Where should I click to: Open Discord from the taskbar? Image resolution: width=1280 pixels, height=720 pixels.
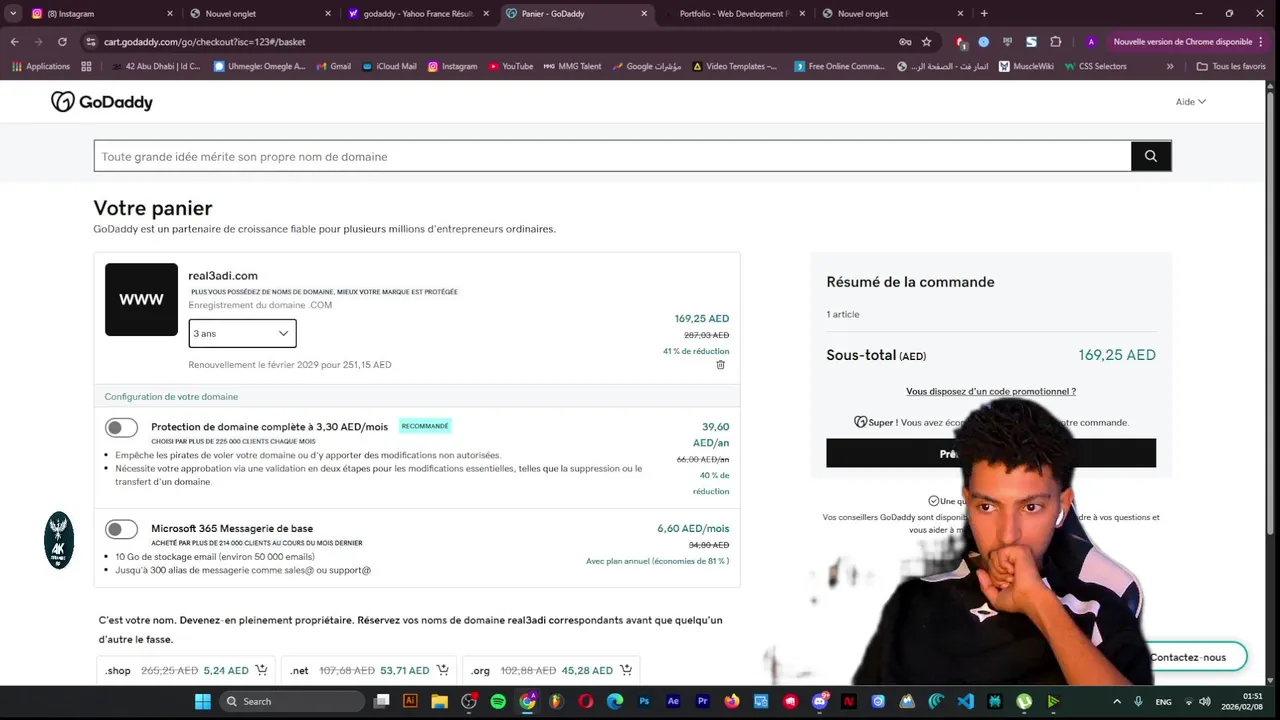coord(820,702)
